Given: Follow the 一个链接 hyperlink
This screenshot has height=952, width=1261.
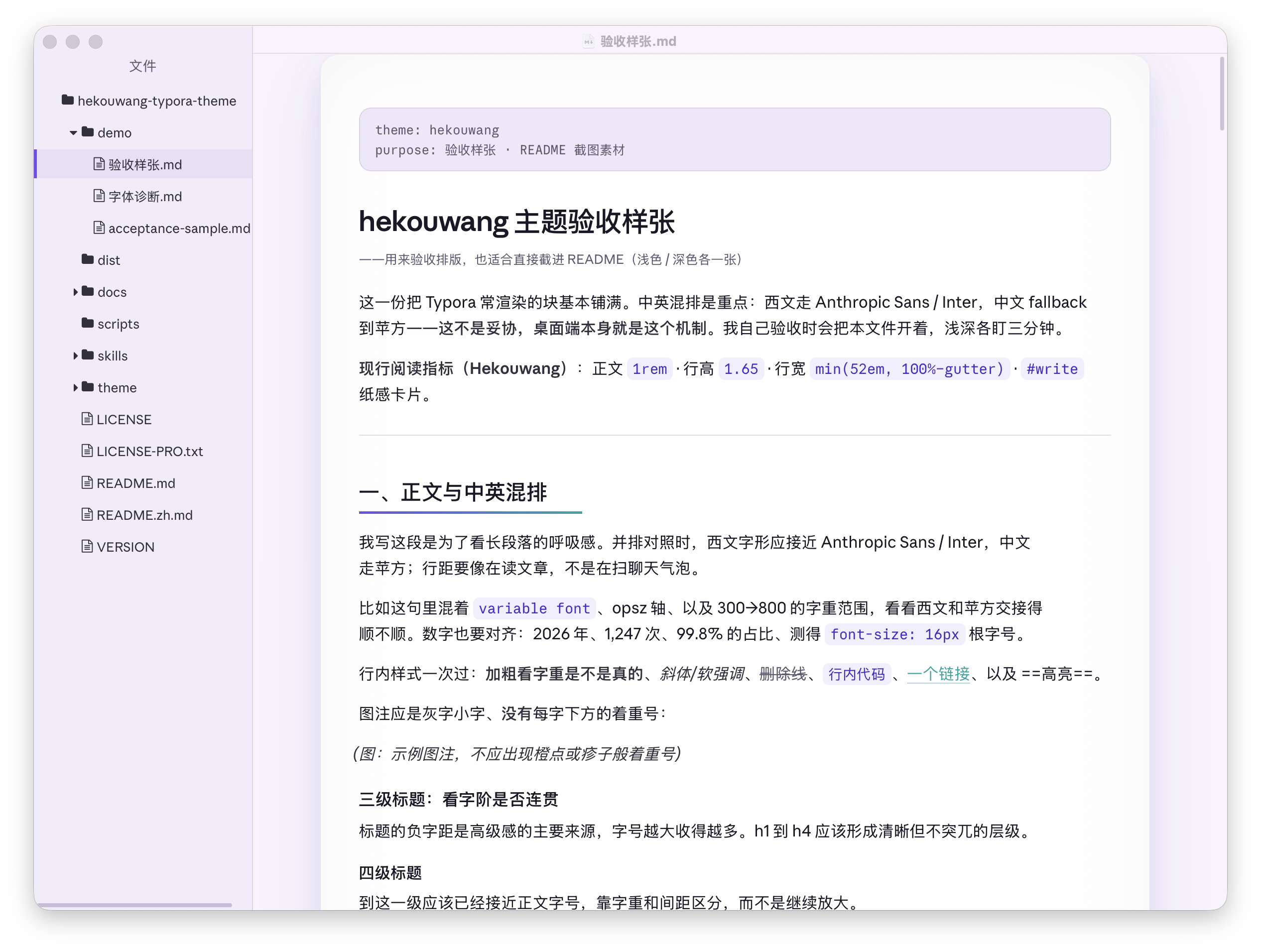Looking at the screenshot, I should tap(938, 674).
